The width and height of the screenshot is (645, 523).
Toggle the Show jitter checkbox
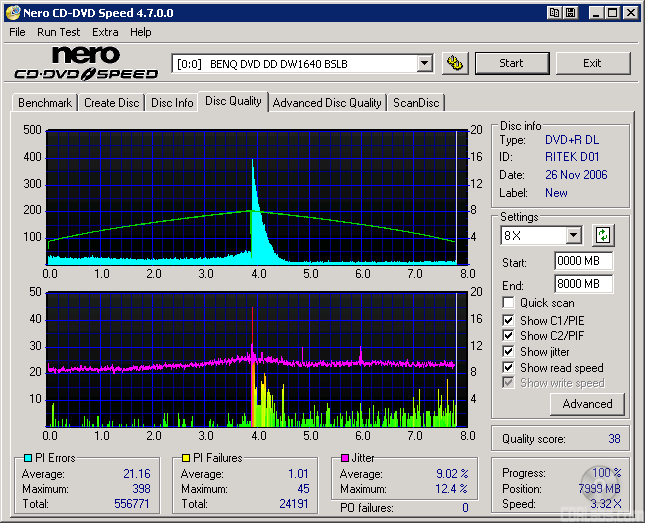pyautogui.click(x=509, y=352)
